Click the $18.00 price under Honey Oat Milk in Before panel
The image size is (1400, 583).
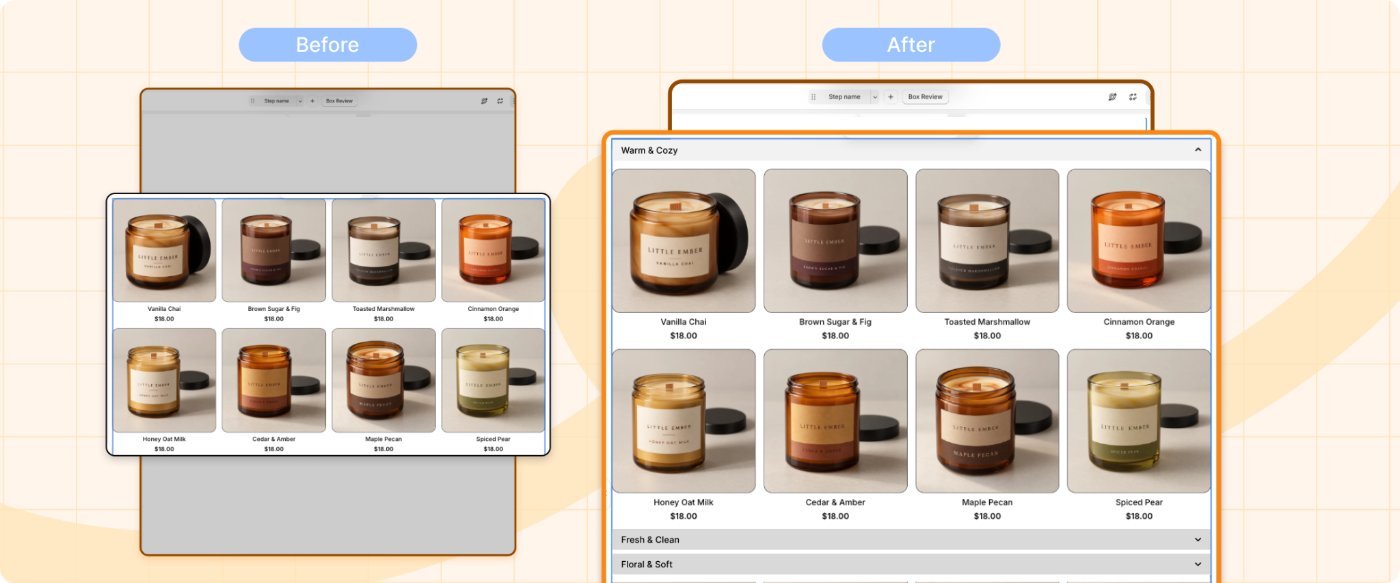[x=164, y=449]
